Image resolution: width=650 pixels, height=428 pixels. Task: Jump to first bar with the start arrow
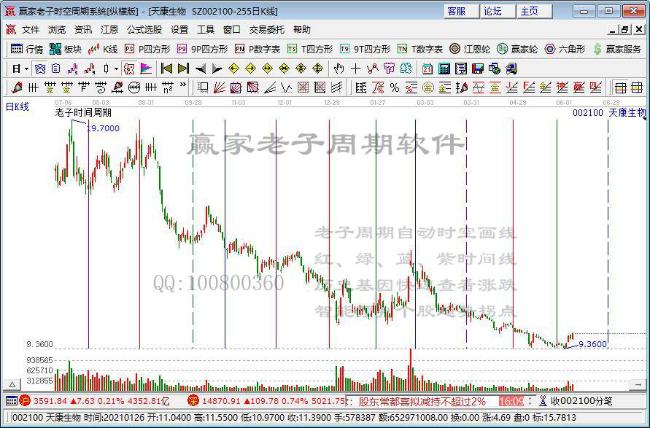coord(166,68)
